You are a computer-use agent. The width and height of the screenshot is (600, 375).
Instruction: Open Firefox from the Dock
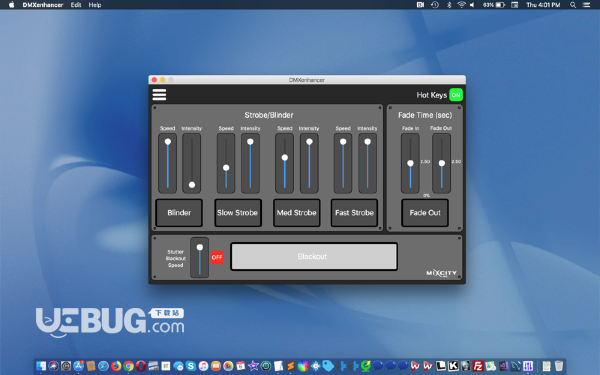click(116, 366)
